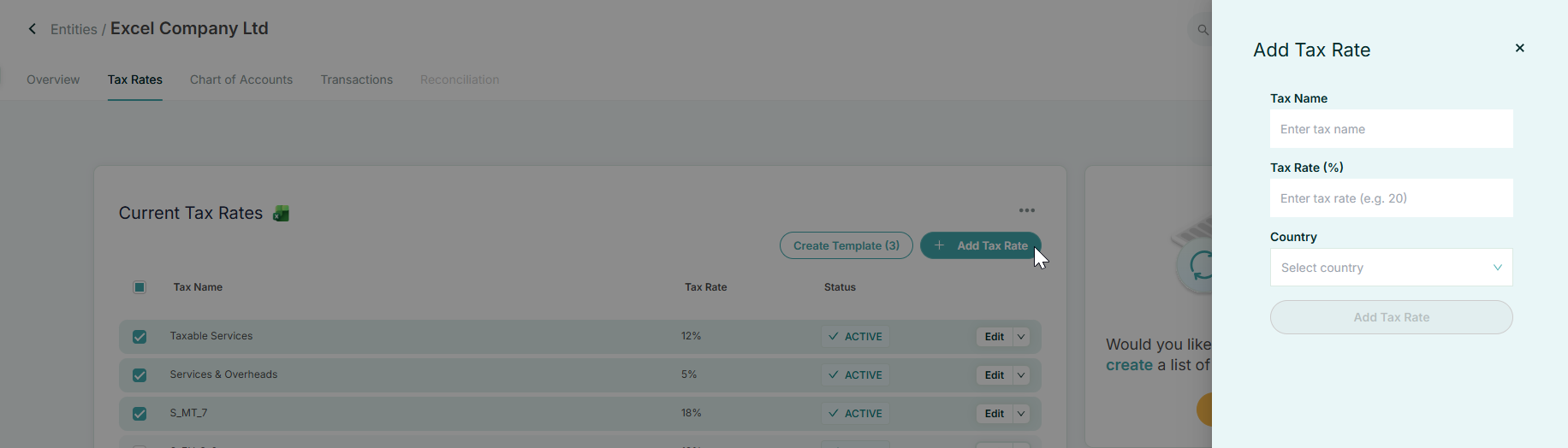Open the Transactions tab
The width and height of the screenshot is (1568, 448).
coord(356,80)
